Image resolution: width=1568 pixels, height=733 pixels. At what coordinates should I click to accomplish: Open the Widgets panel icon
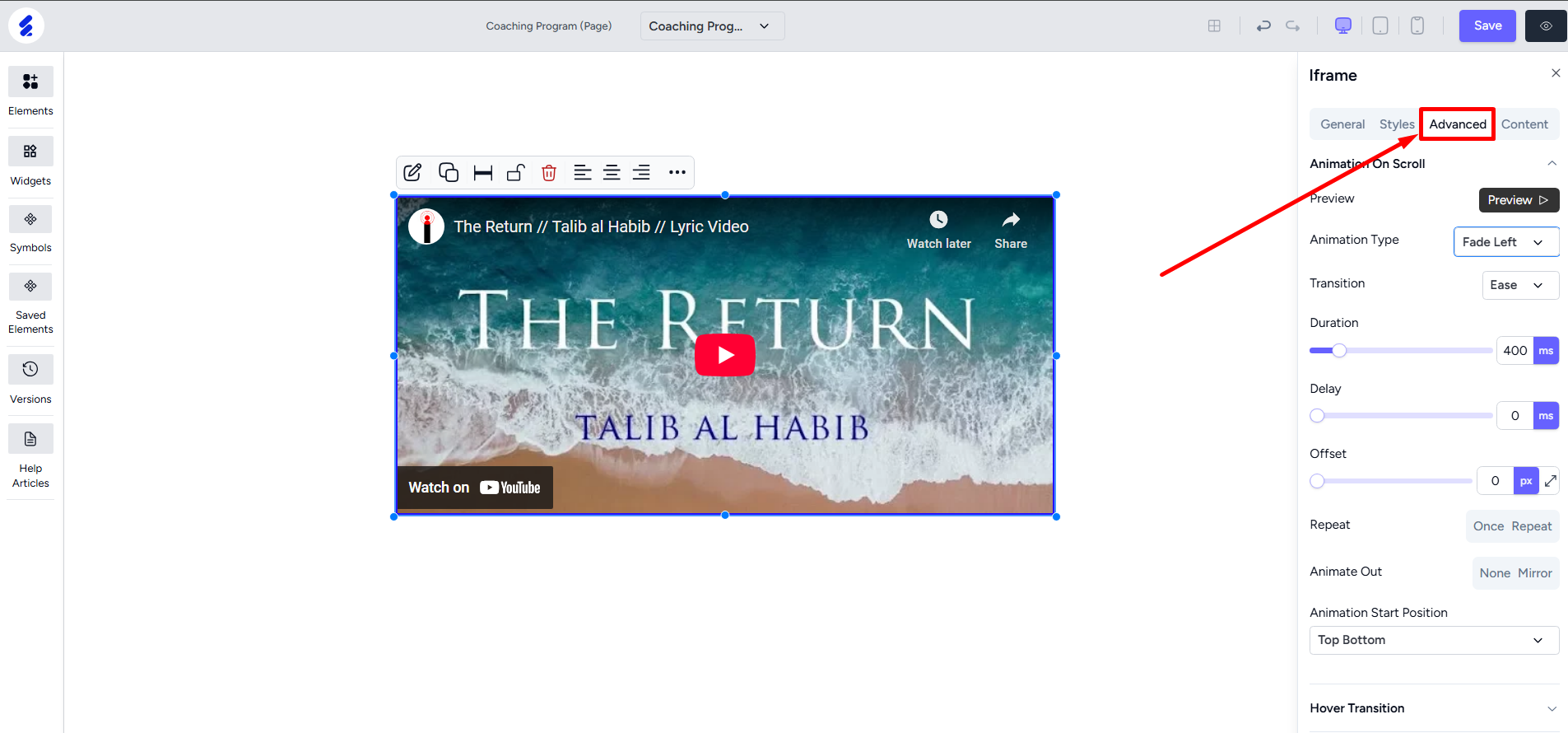(30, 152)
